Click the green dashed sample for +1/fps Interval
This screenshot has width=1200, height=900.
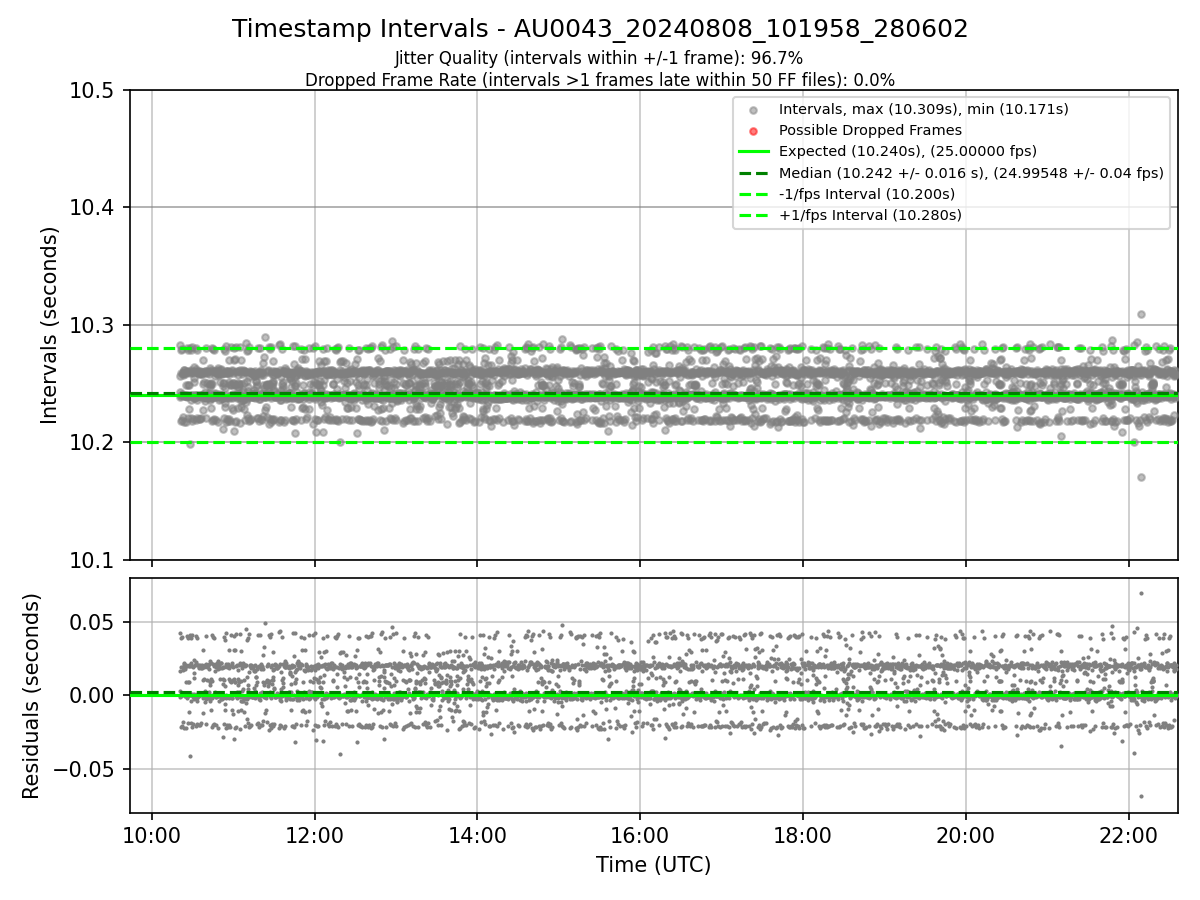(754, 215)
